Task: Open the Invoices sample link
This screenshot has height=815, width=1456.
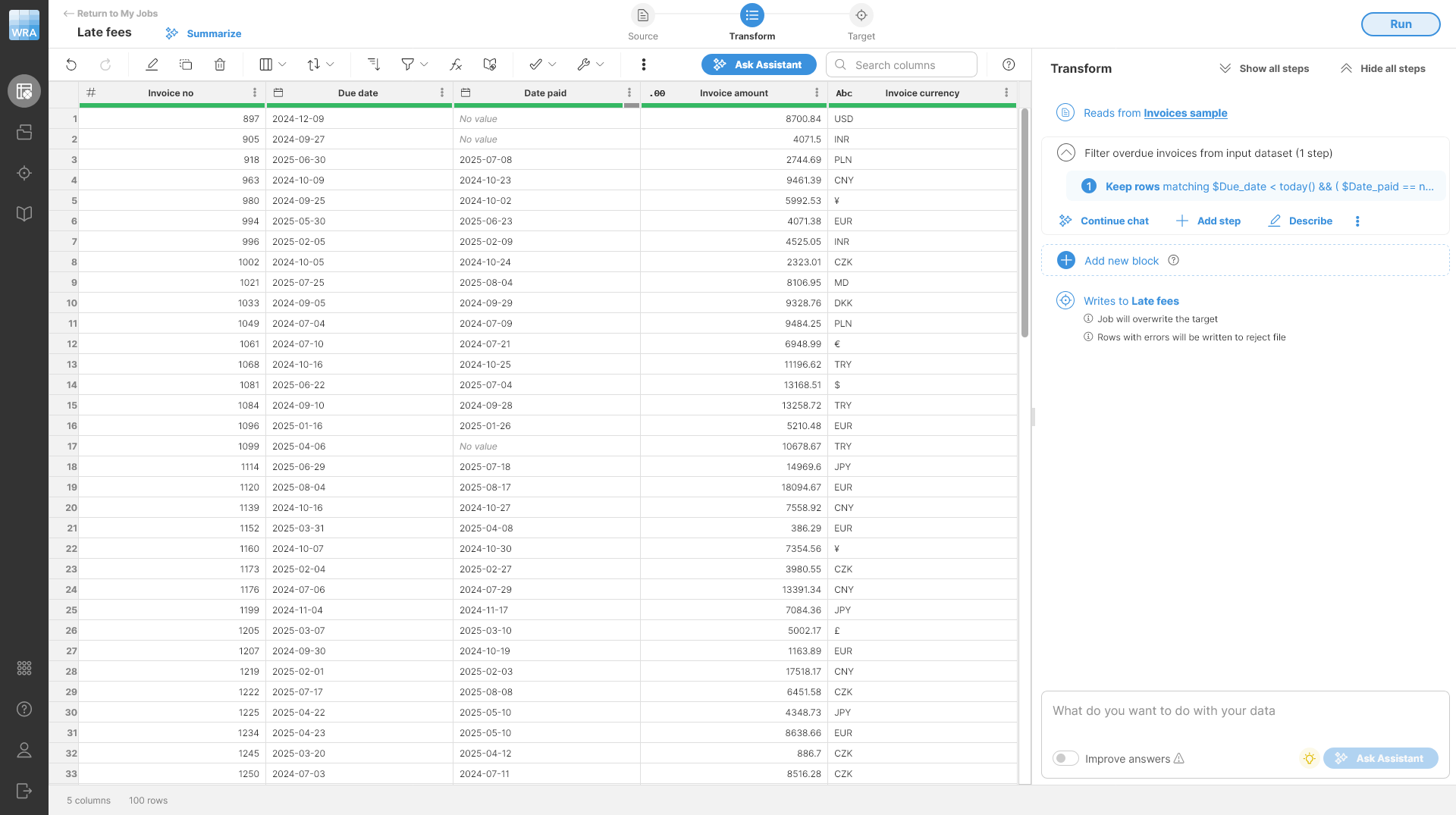Action: click(1185, 112)
